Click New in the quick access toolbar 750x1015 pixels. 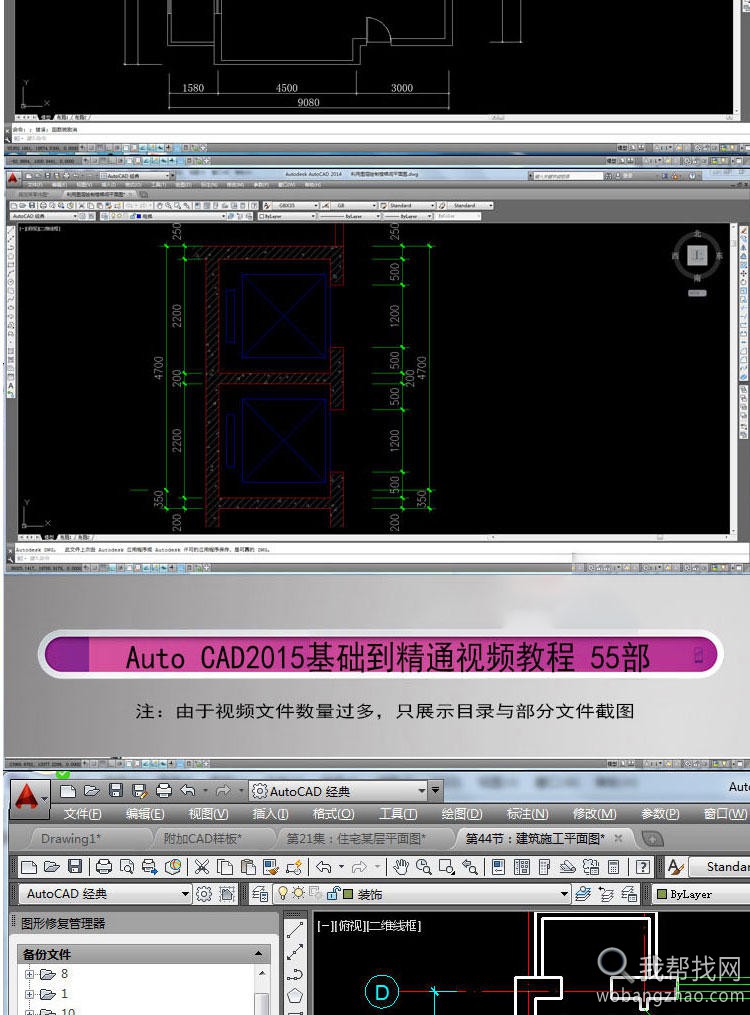(x=68, y=790)
